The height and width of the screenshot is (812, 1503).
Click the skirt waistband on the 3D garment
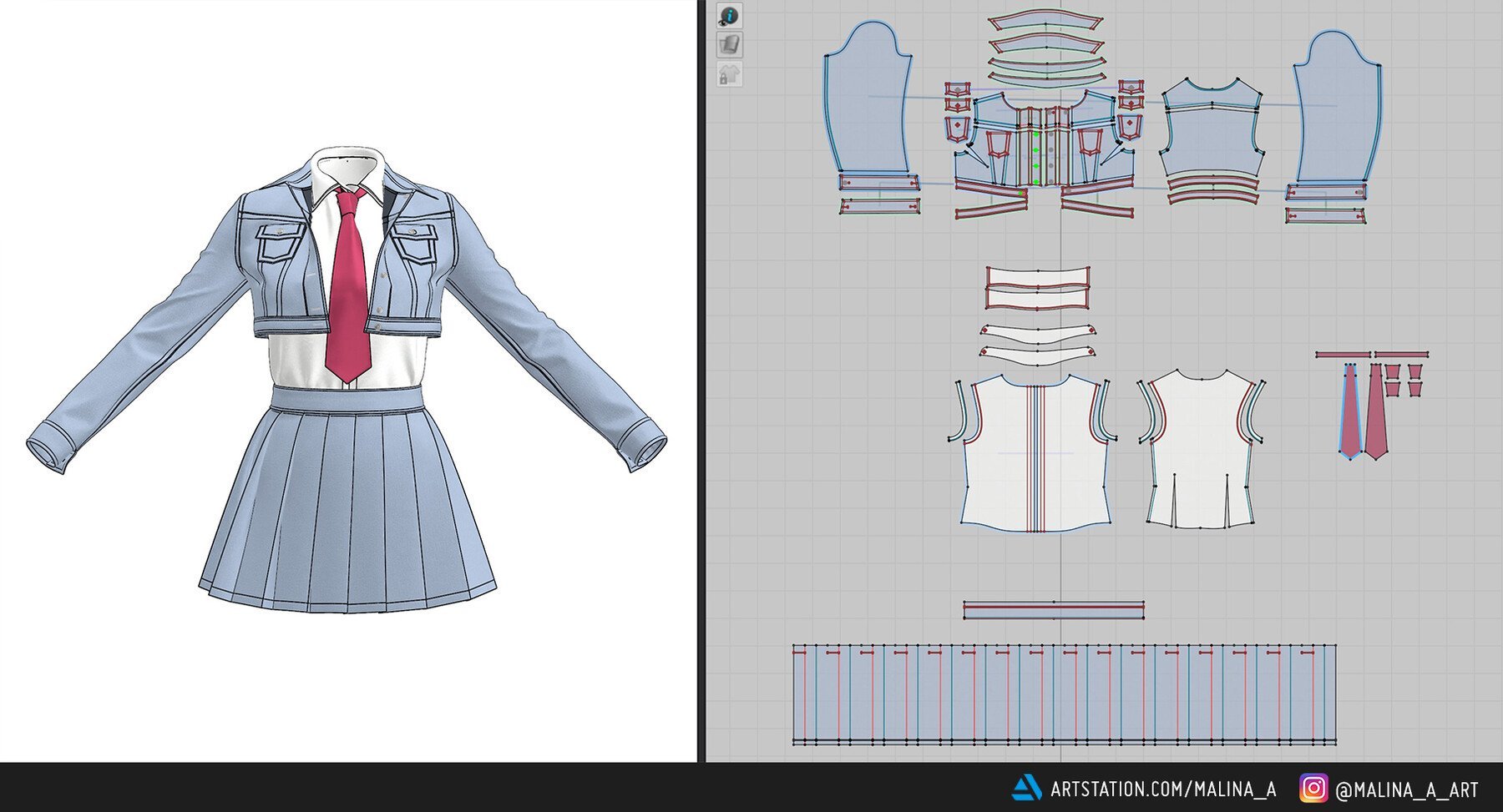347,399
